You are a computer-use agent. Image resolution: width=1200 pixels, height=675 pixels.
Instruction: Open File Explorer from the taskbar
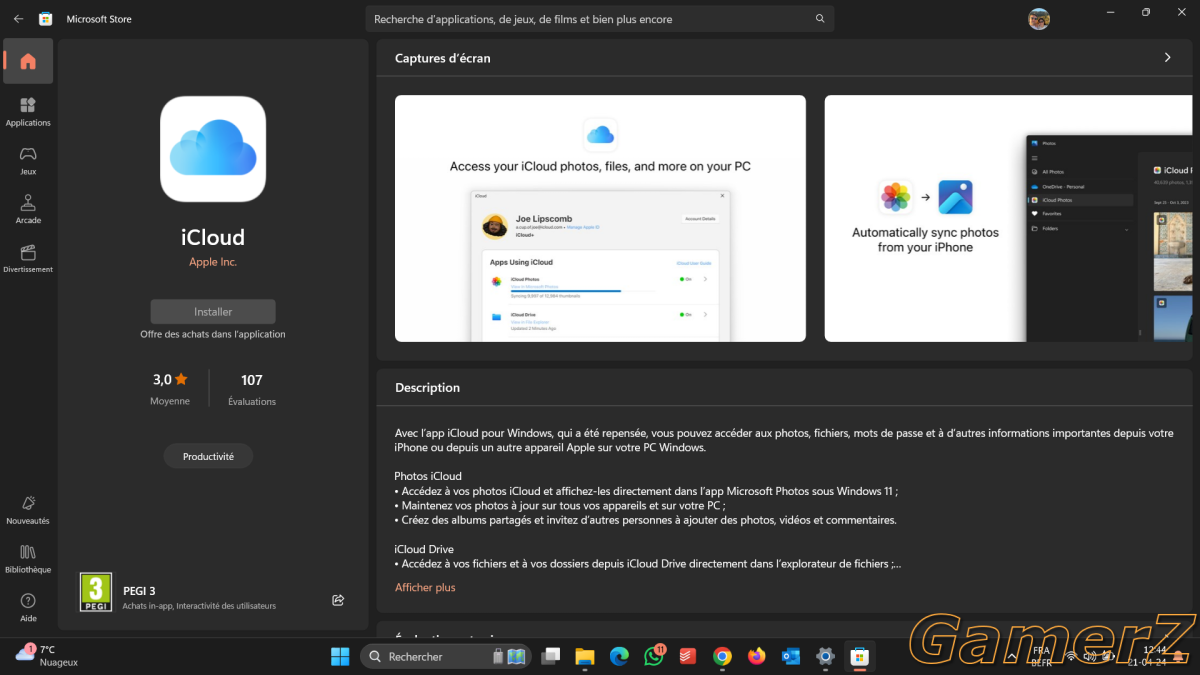click(585, 656)
